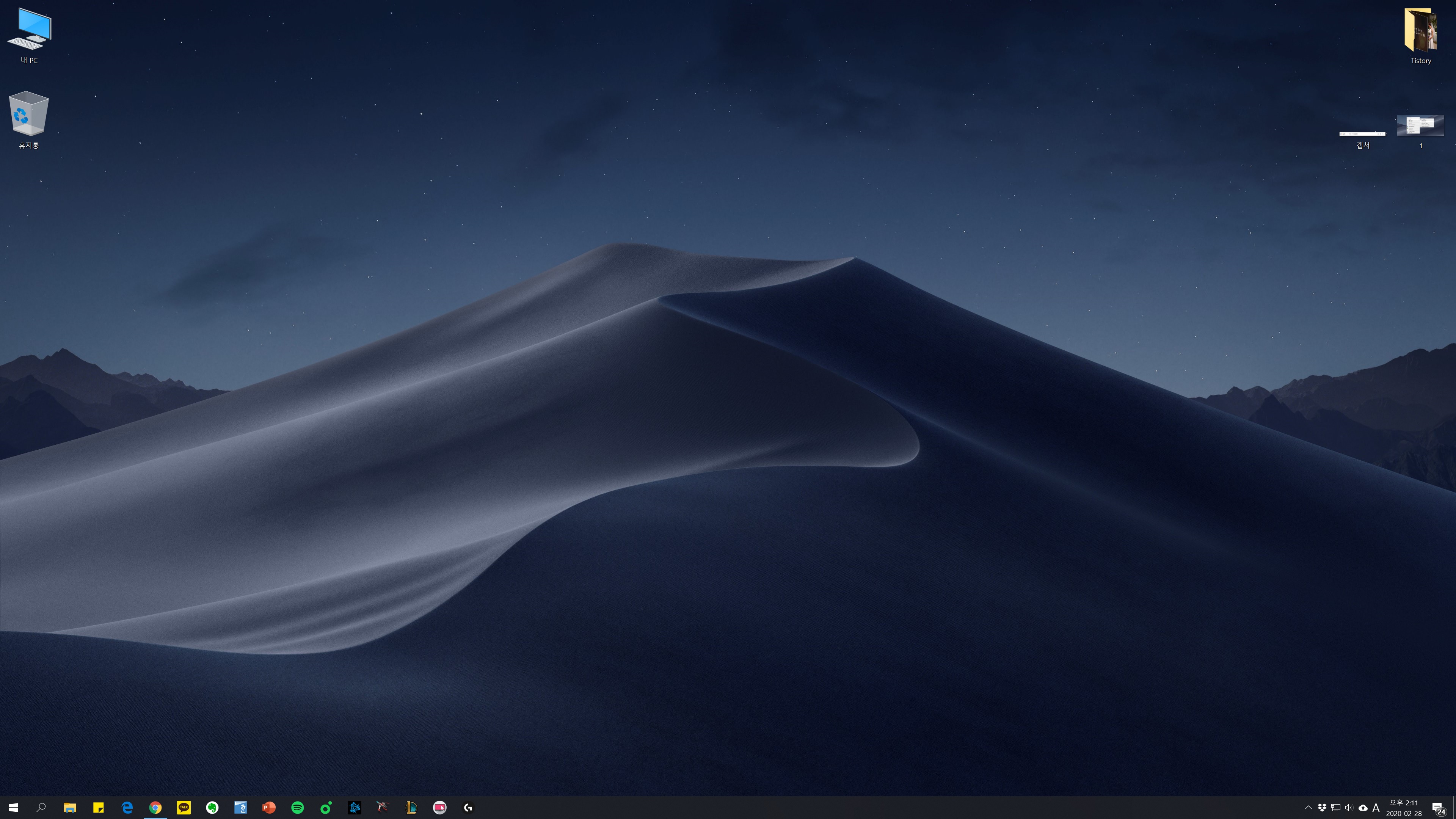The width and height of the screenshot is (1456, 819).
Task: Open the volume speaker control
Action: tap(1349, 808)
